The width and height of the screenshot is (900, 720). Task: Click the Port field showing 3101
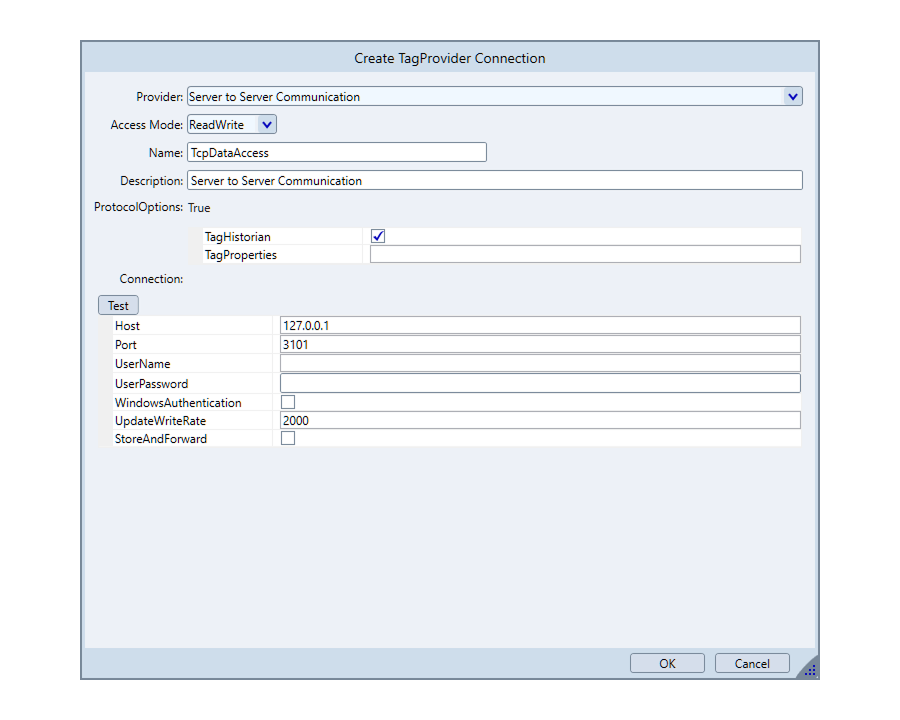(x=540, y=345)
